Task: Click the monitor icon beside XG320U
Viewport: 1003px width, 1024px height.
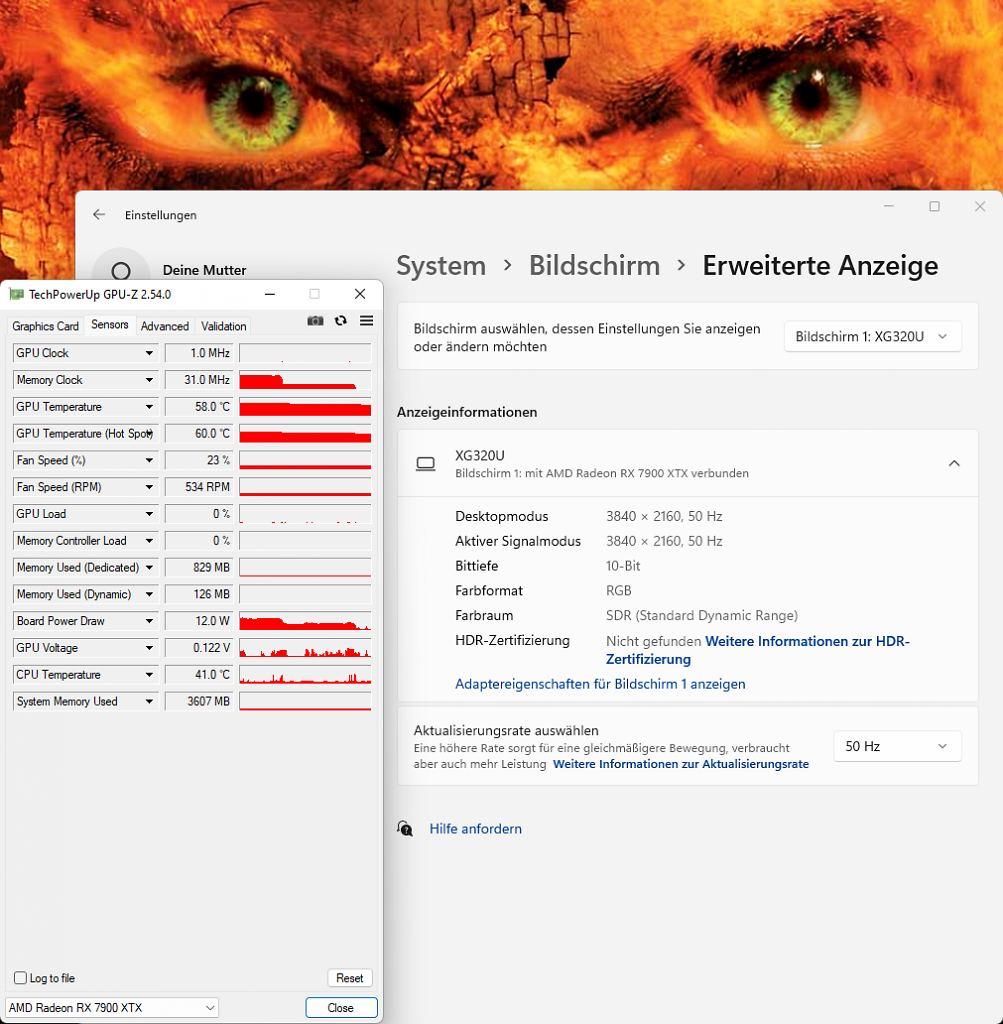Action: click(x=426, y=464)
